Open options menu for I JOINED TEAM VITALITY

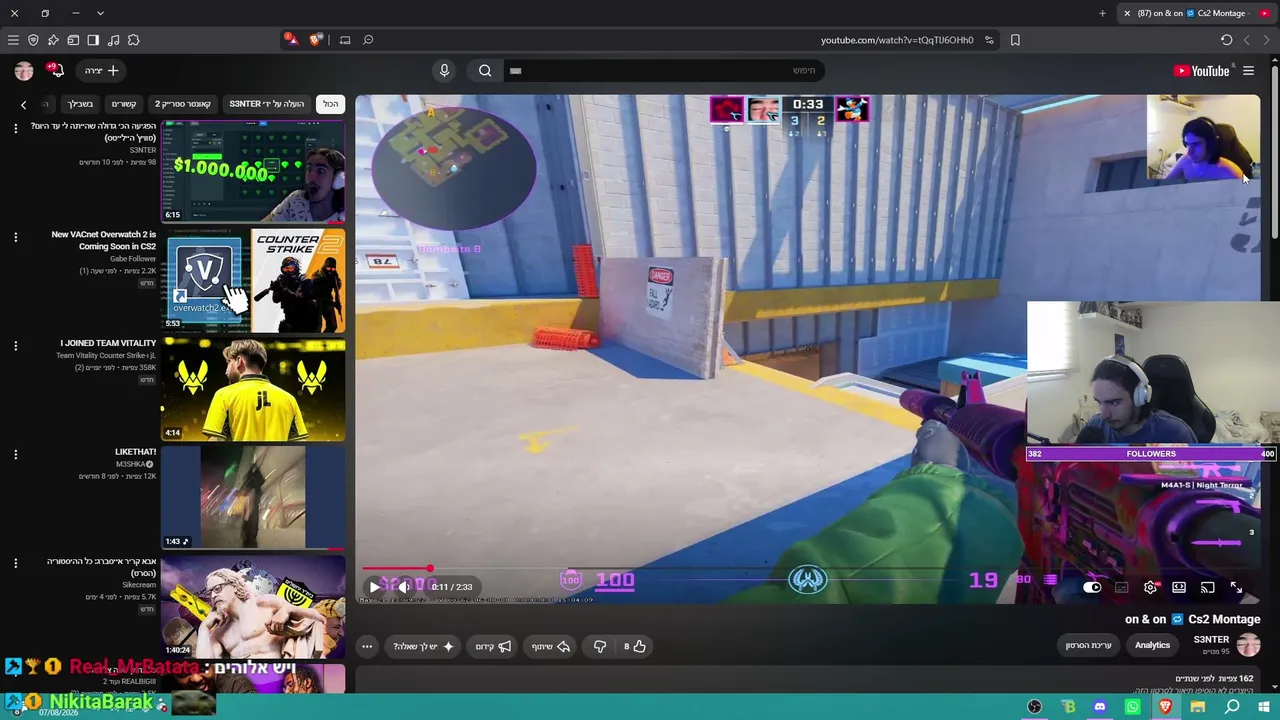pyautogui.click(x=15, y=346)
